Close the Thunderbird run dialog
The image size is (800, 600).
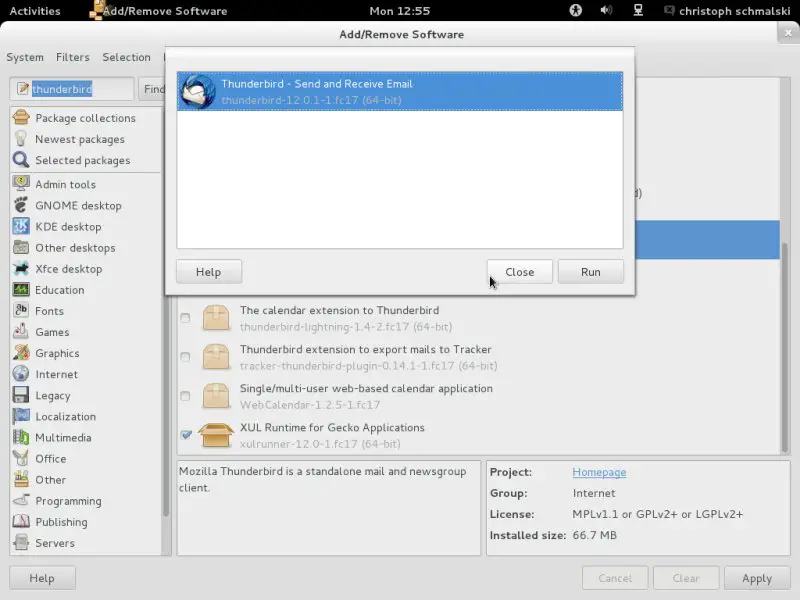[x=519, y=272]
